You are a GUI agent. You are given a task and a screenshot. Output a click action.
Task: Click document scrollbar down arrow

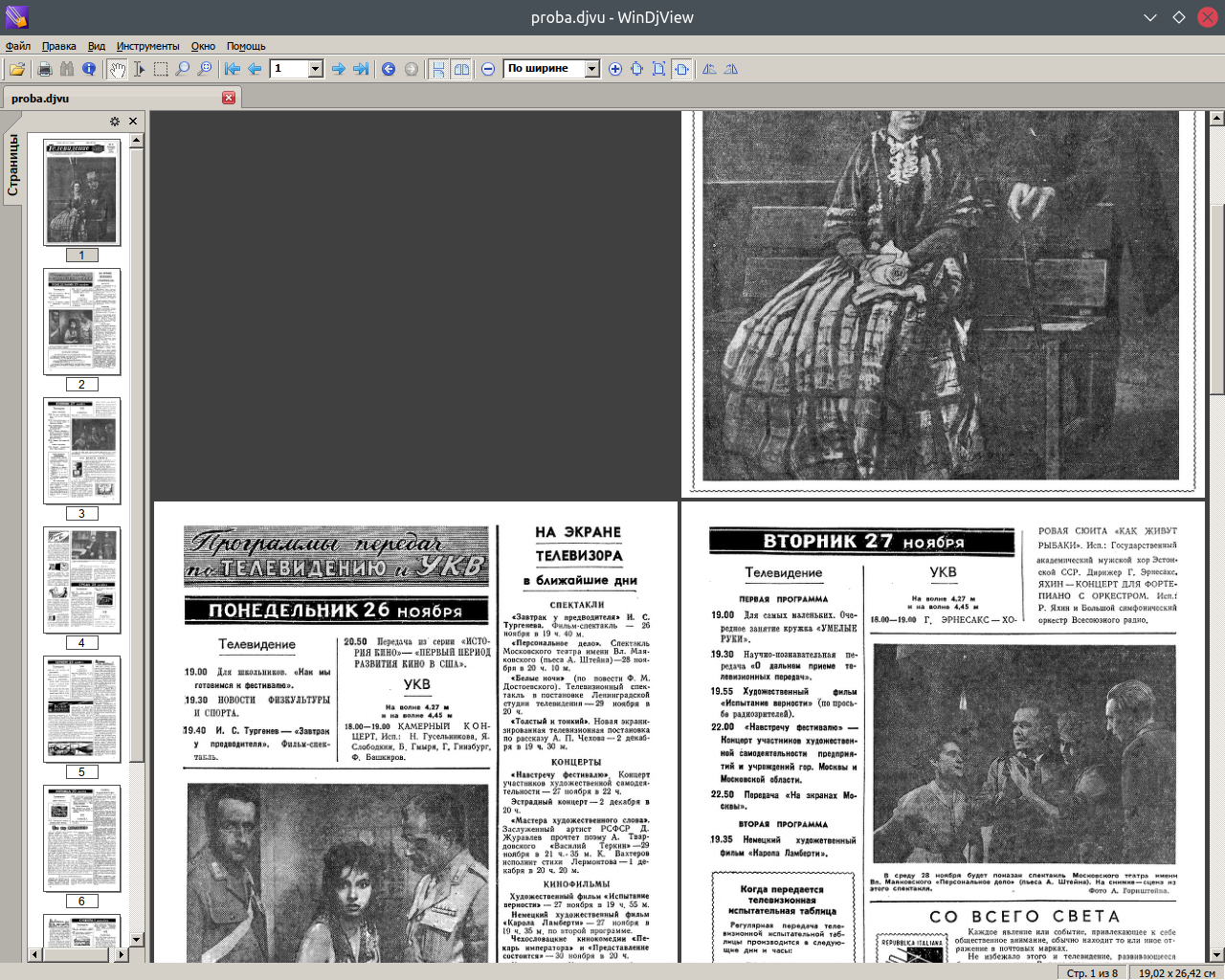1216,955
